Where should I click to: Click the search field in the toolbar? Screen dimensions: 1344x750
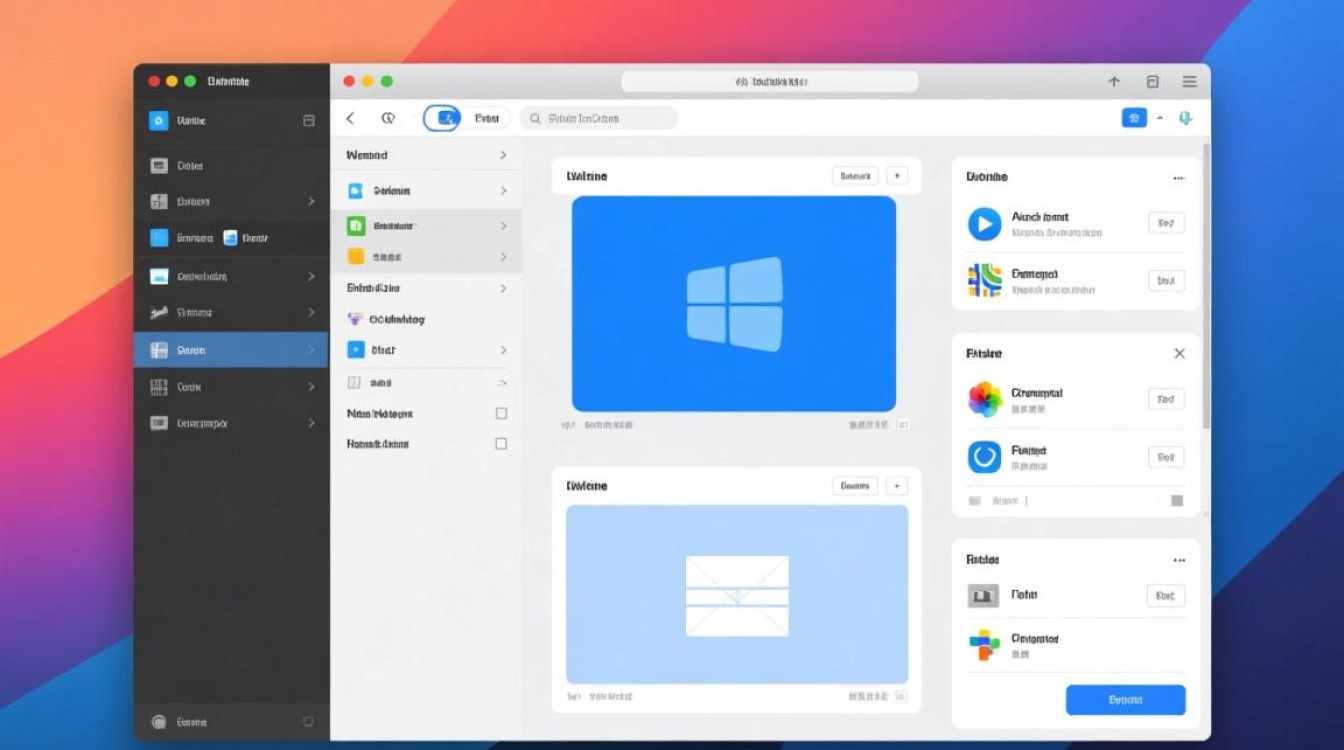(598, 118)
